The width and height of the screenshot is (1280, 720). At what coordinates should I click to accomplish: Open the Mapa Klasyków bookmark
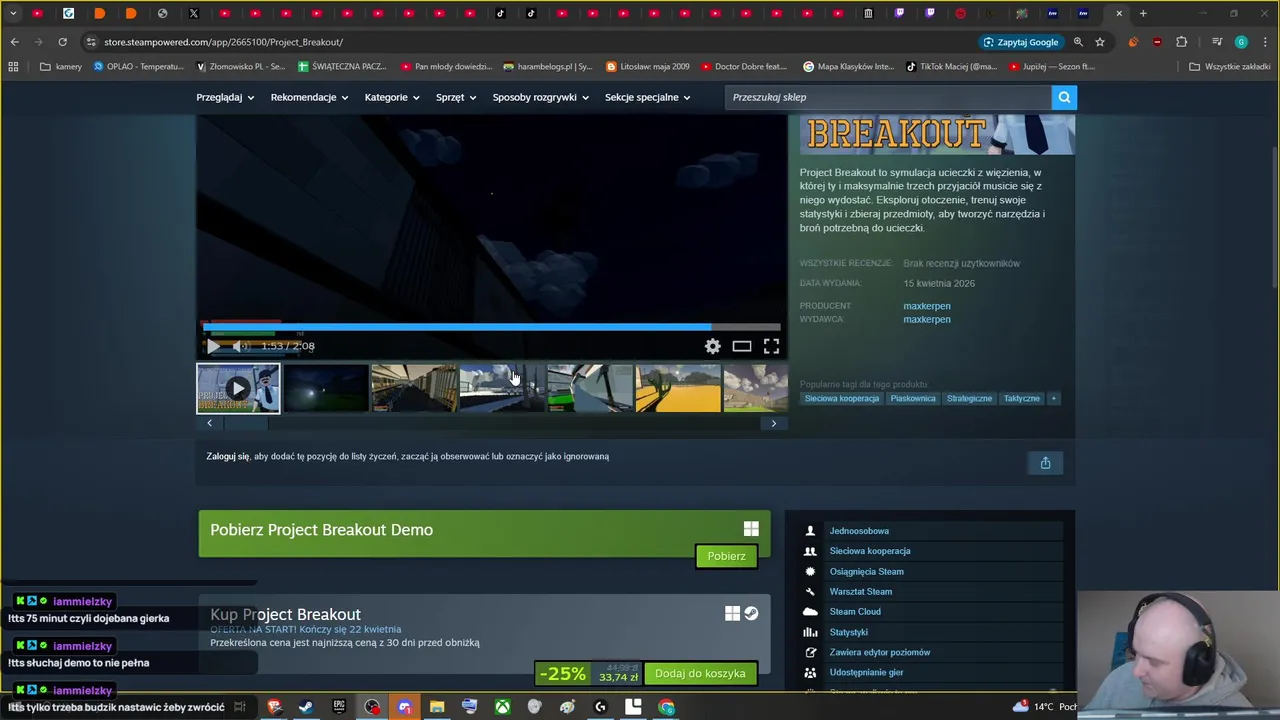point(848,66)
